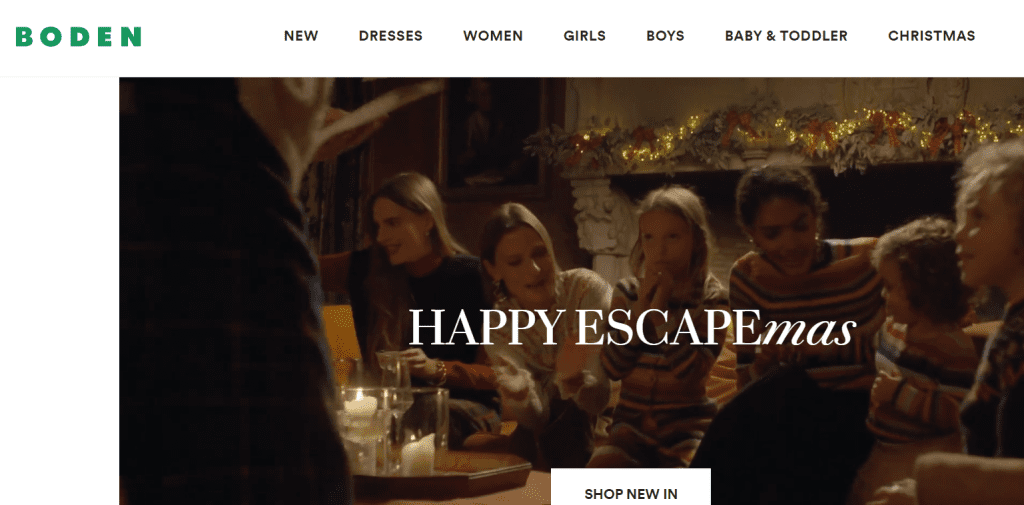Open the BOYS category
Viewport: 1024px width, 505px height.
[x=665, y=36]
